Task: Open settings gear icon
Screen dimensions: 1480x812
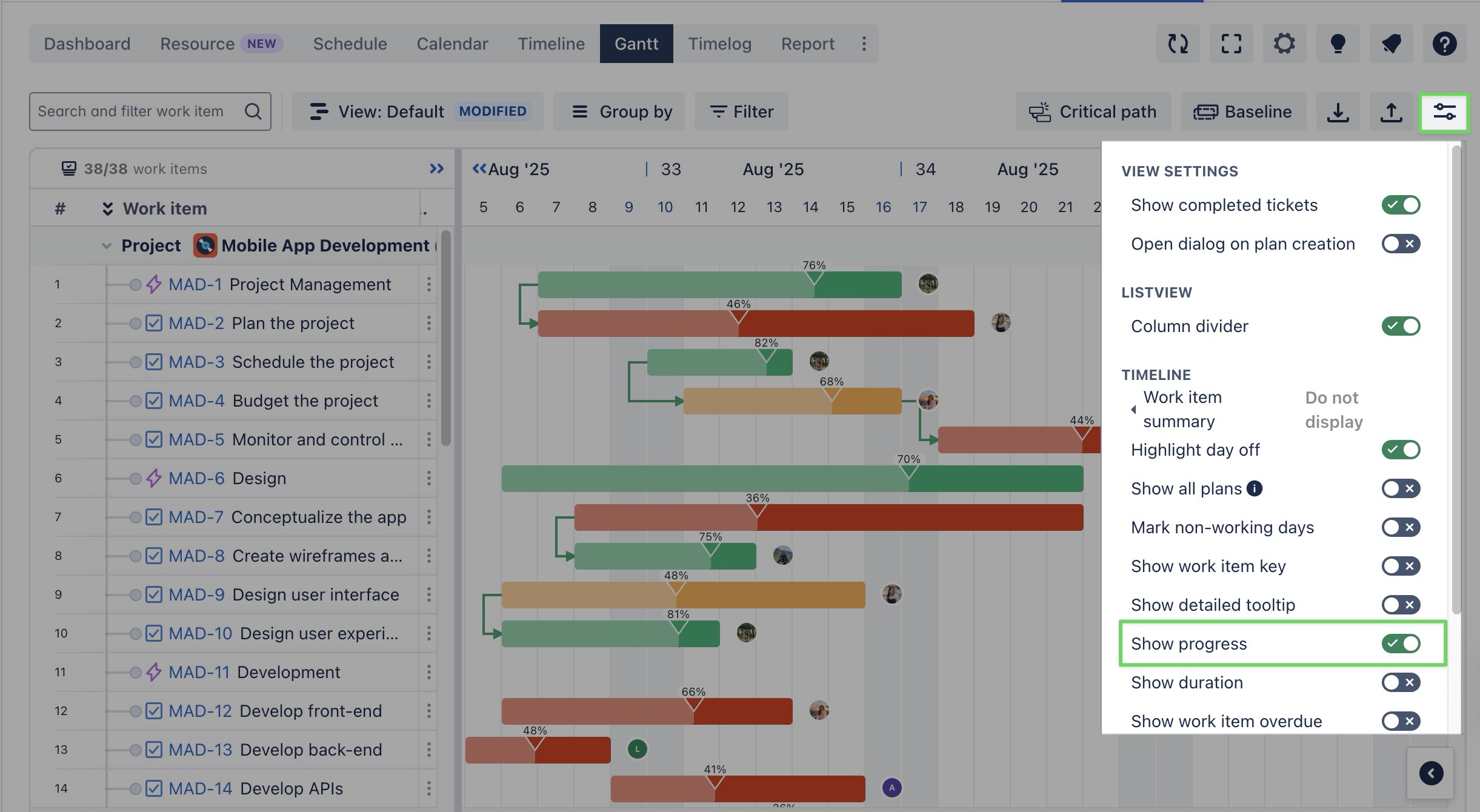Action: 1284,44
